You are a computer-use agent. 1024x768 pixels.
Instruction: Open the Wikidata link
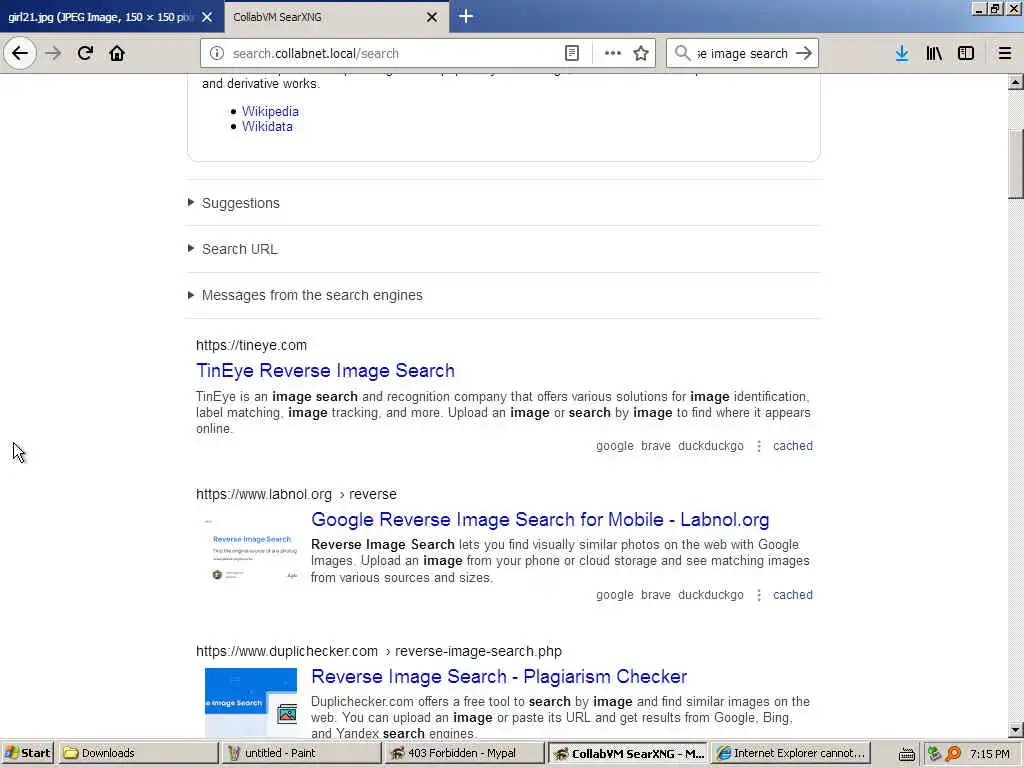267,127
